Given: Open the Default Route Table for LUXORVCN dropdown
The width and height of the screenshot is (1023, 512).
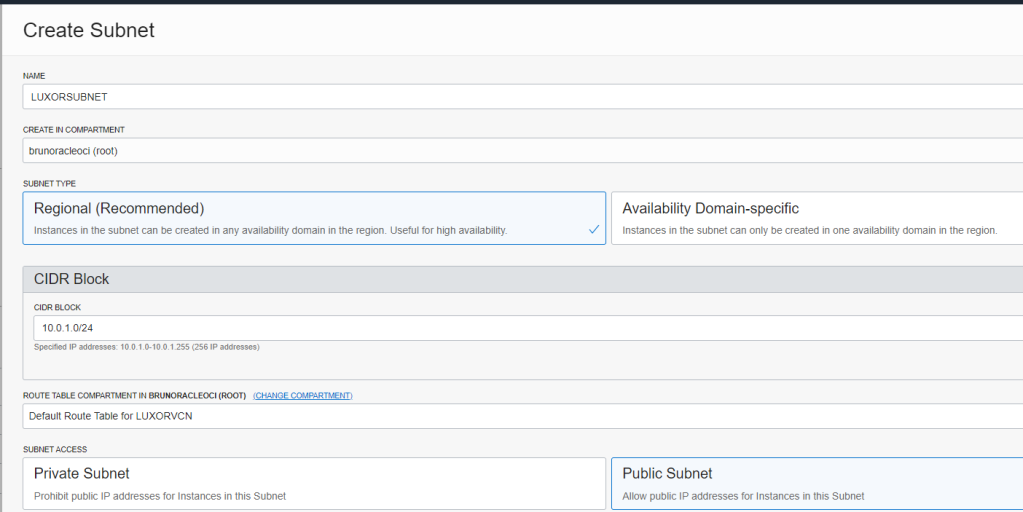Looking at the screenshot, I should tap(523, 416).
